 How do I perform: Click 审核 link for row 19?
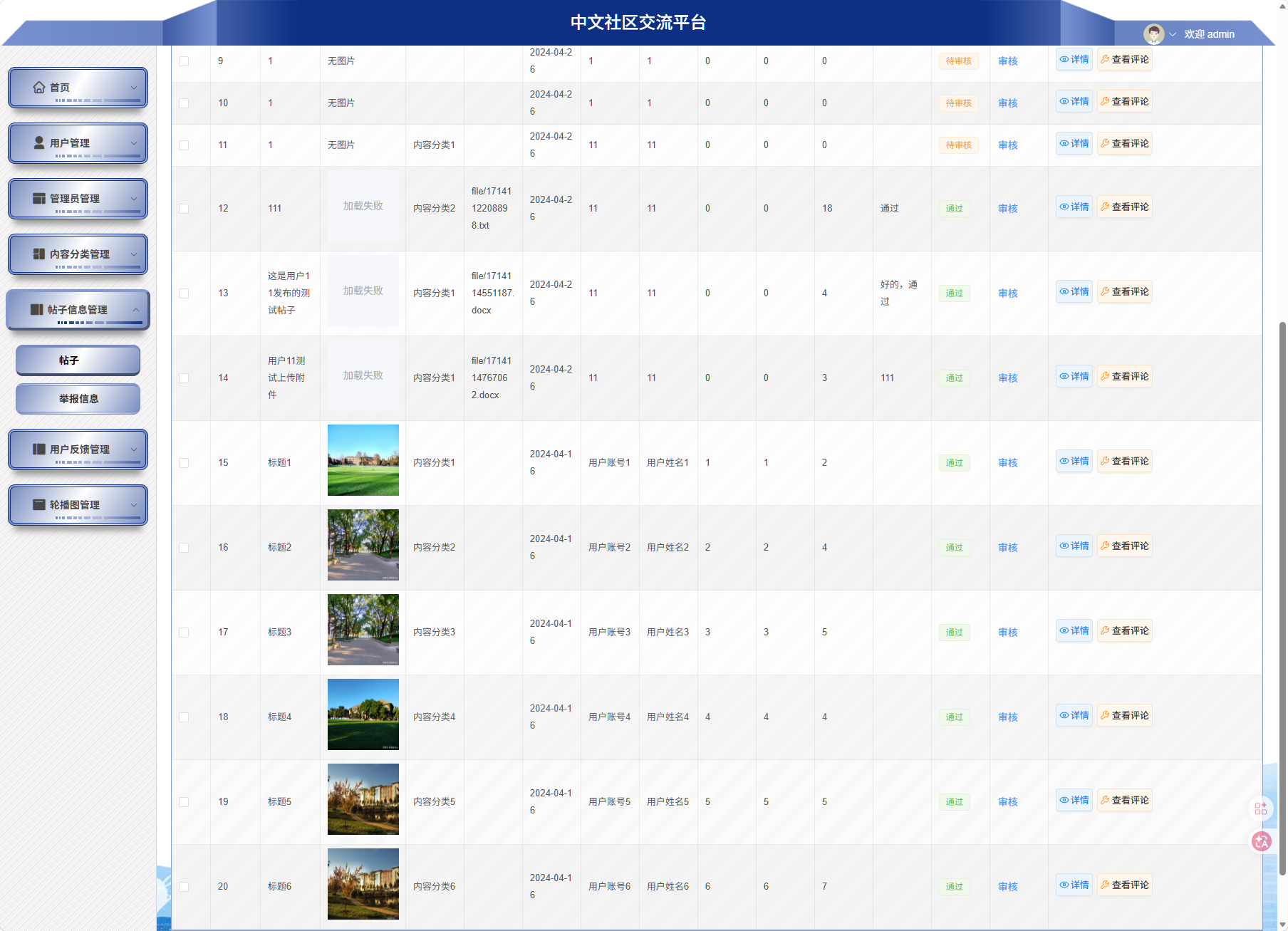(1007, 802)
